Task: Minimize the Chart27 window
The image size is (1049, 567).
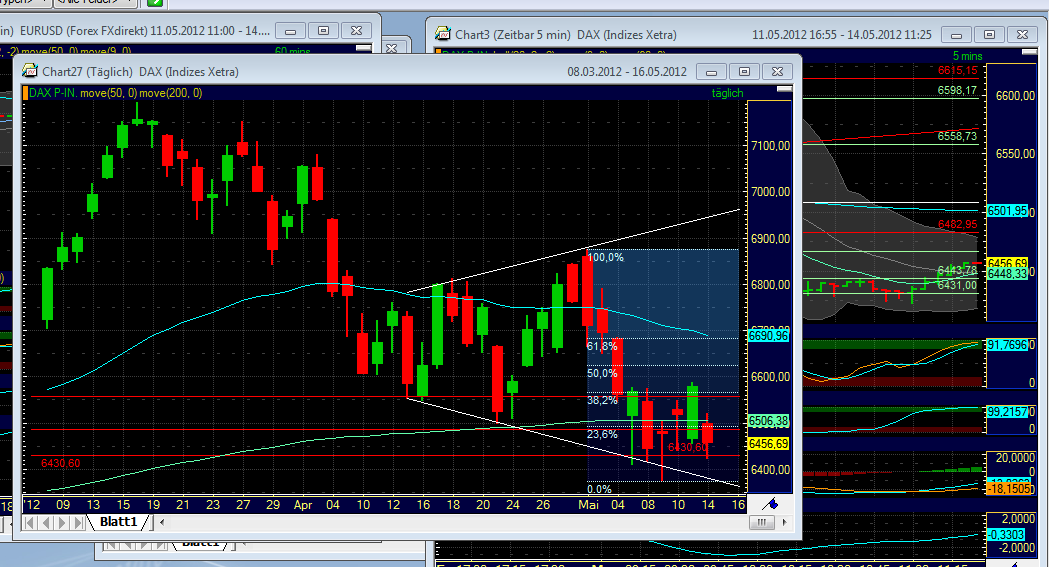Action: (x=712, y=72)
